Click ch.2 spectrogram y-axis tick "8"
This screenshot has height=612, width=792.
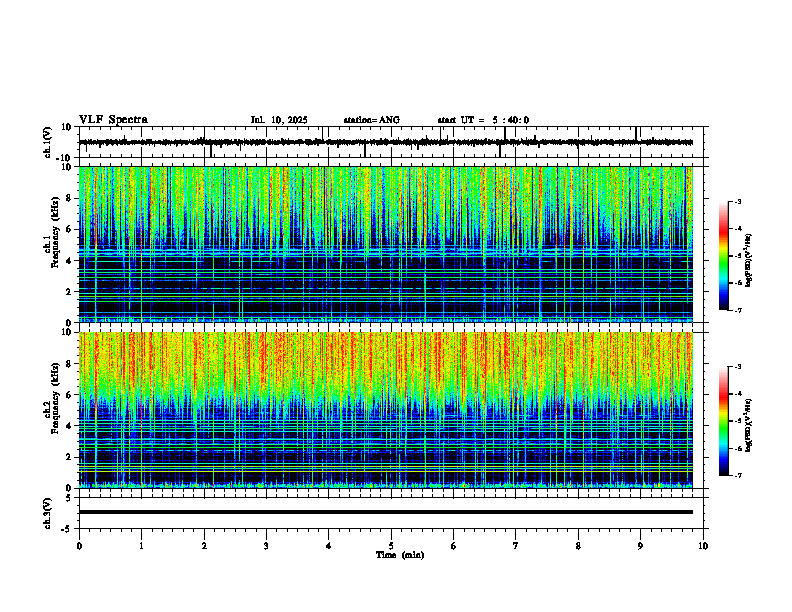click(x=70, y=364)
